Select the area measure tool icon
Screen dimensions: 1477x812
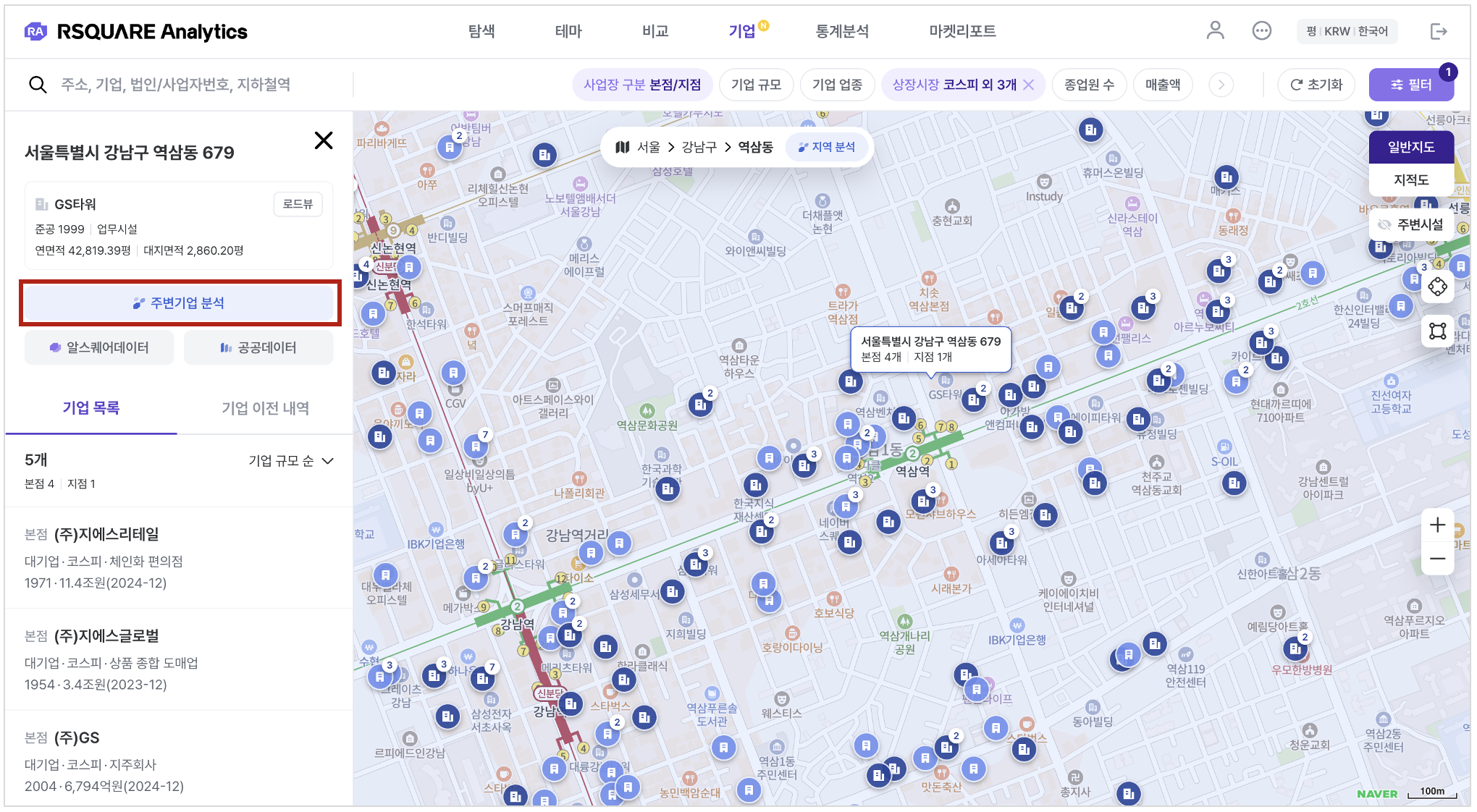[x=1437, y=331]
